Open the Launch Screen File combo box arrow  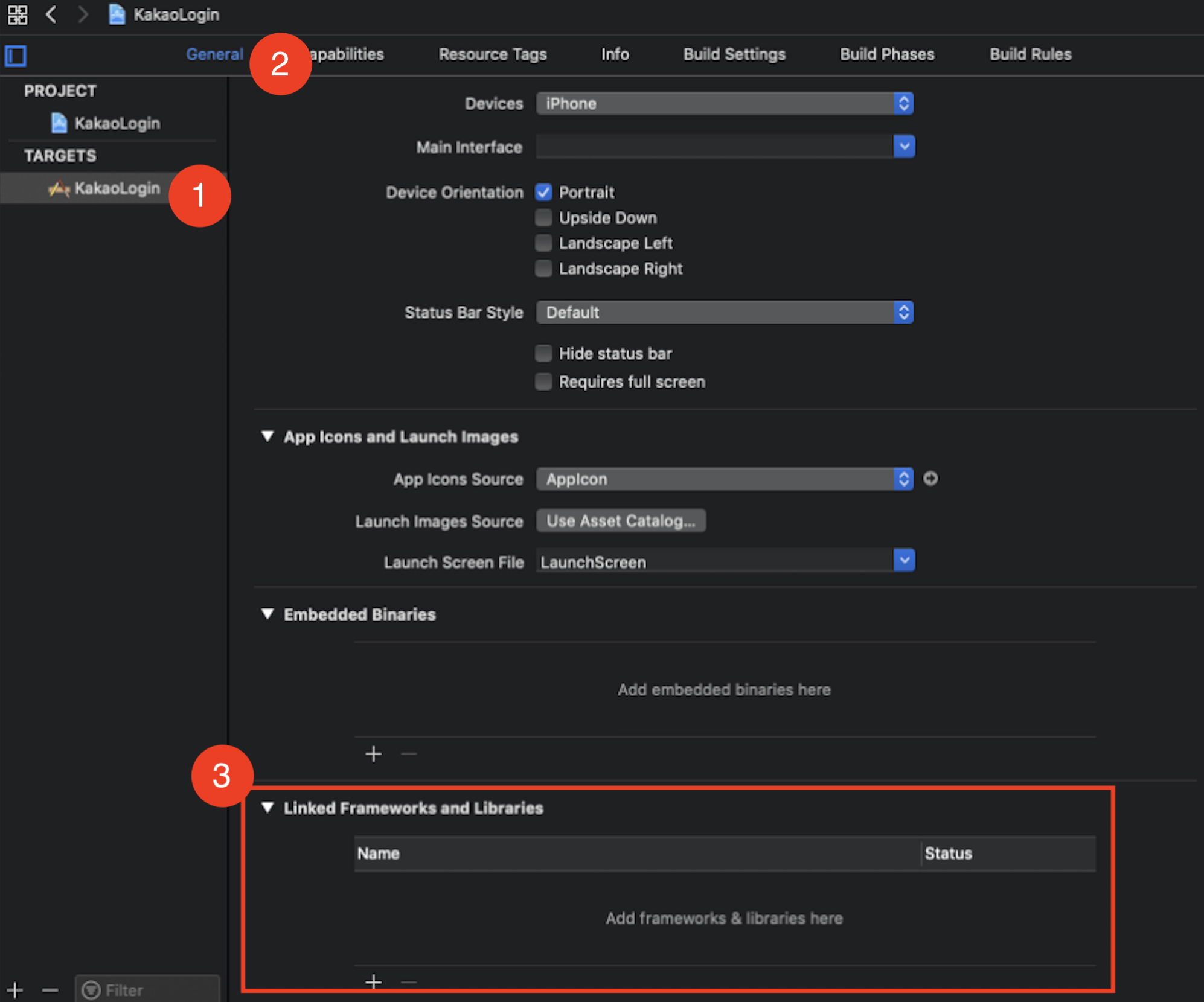point(903,561)
